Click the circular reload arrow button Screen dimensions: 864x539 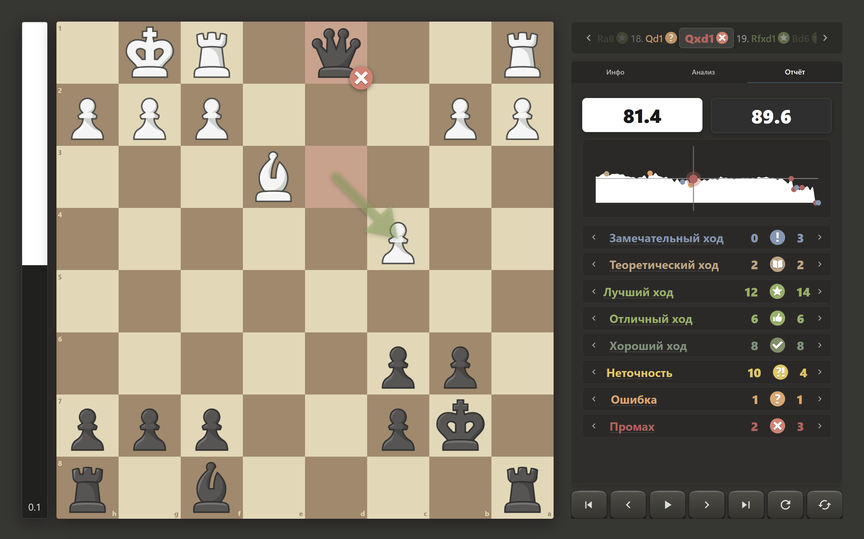click(785, 505)
